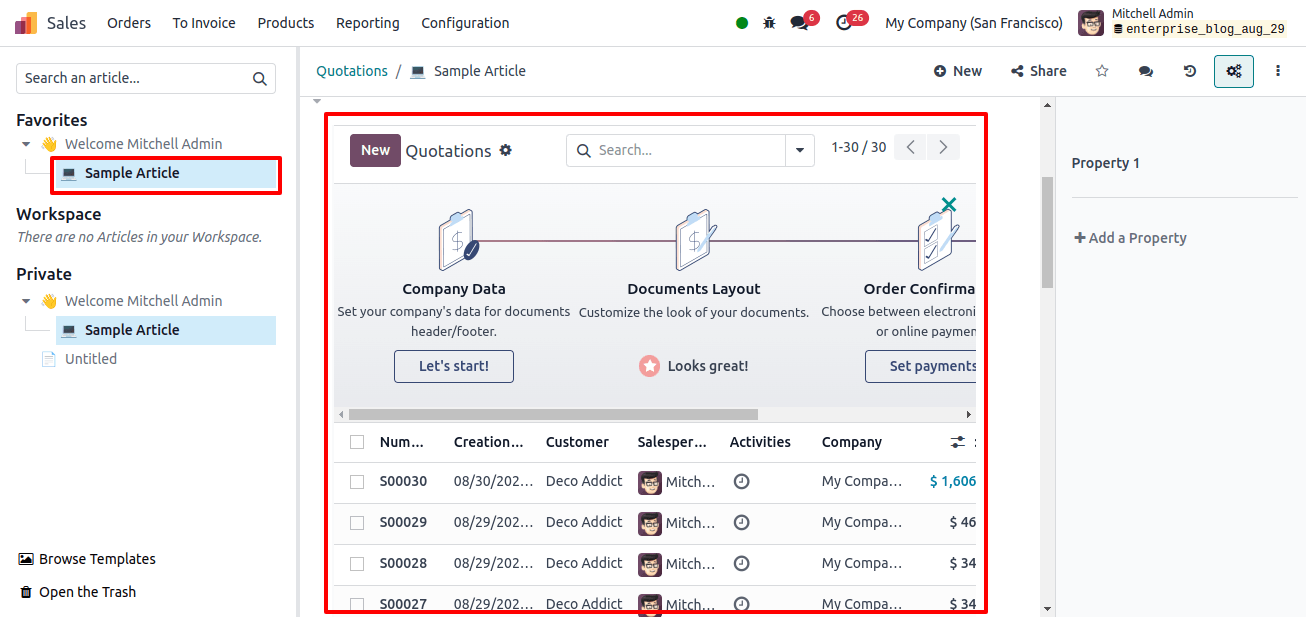Collapse Welcome Mitchell Admin under Private
The height and width of the screenshot is (617, 1306).
[26, 301]
